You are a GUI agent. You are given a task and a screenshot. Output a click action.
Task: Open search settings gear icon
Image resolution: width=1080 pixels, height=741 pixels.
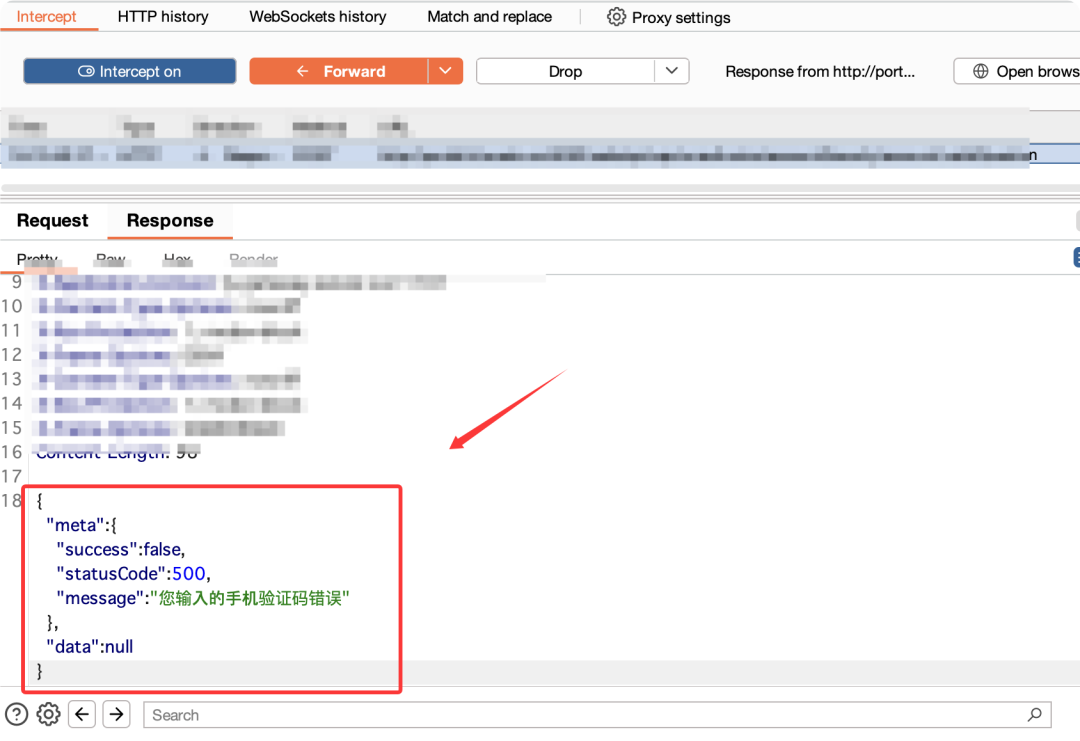48,714
